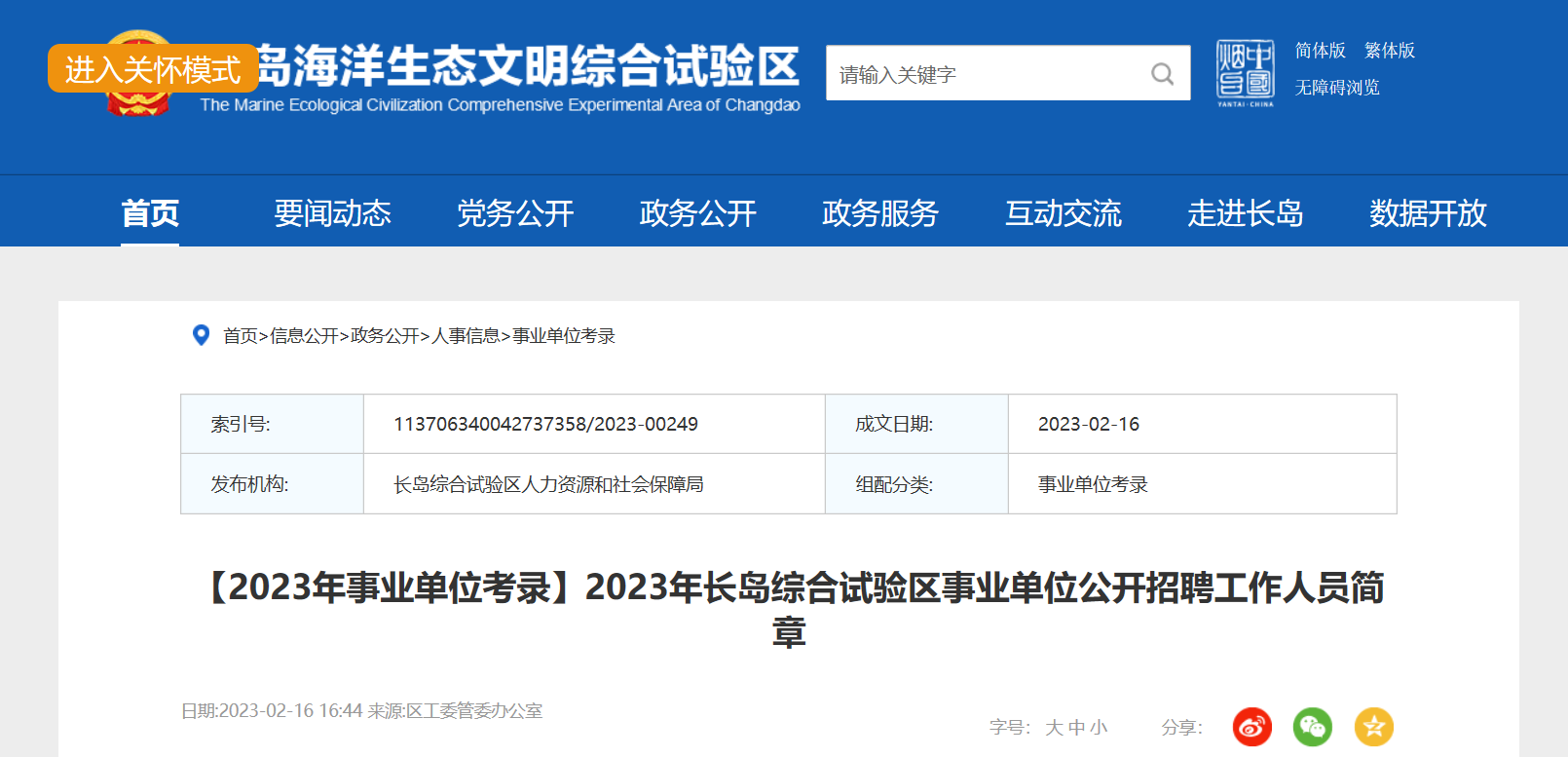Click the search magnifier icon

(x=1162, y=74)
